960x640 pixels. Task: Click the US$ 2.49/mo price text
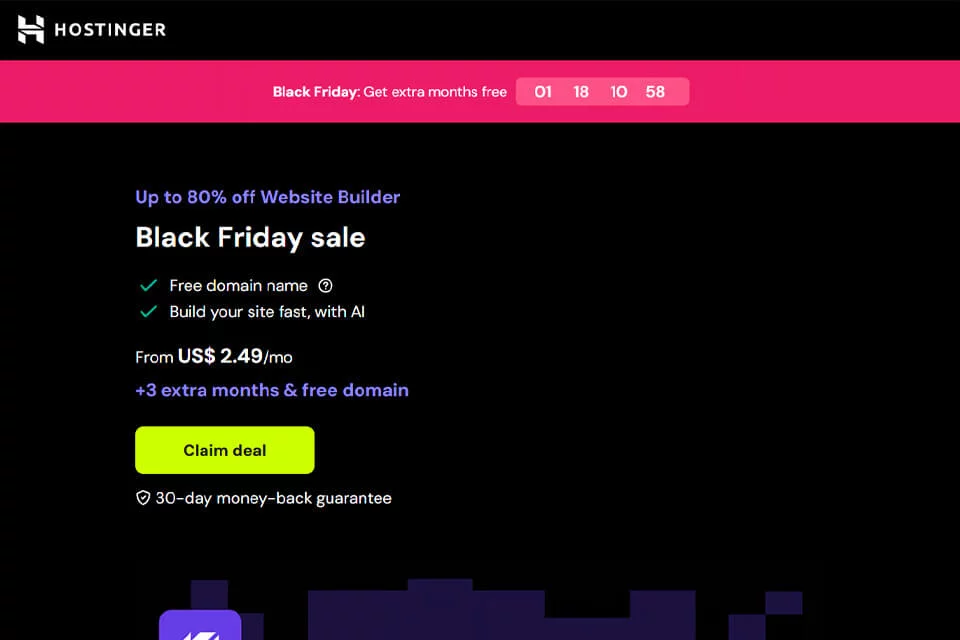(235, 356)
